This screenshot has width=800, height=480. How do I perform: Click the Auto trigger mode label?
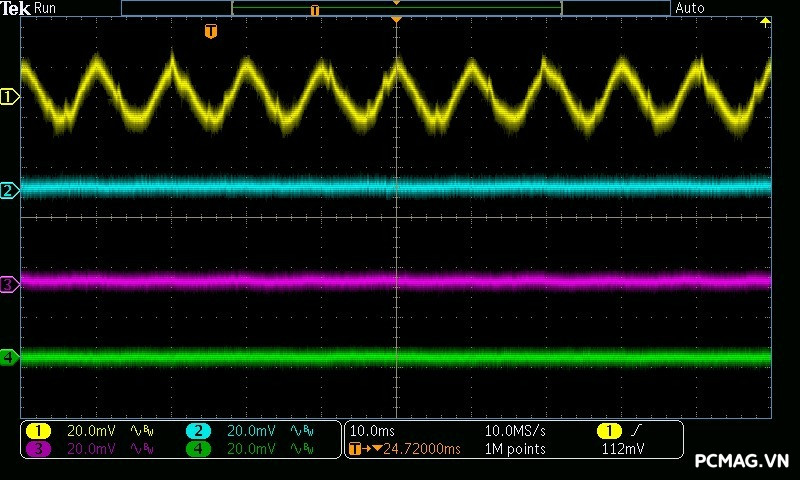[x=690, y=8]
